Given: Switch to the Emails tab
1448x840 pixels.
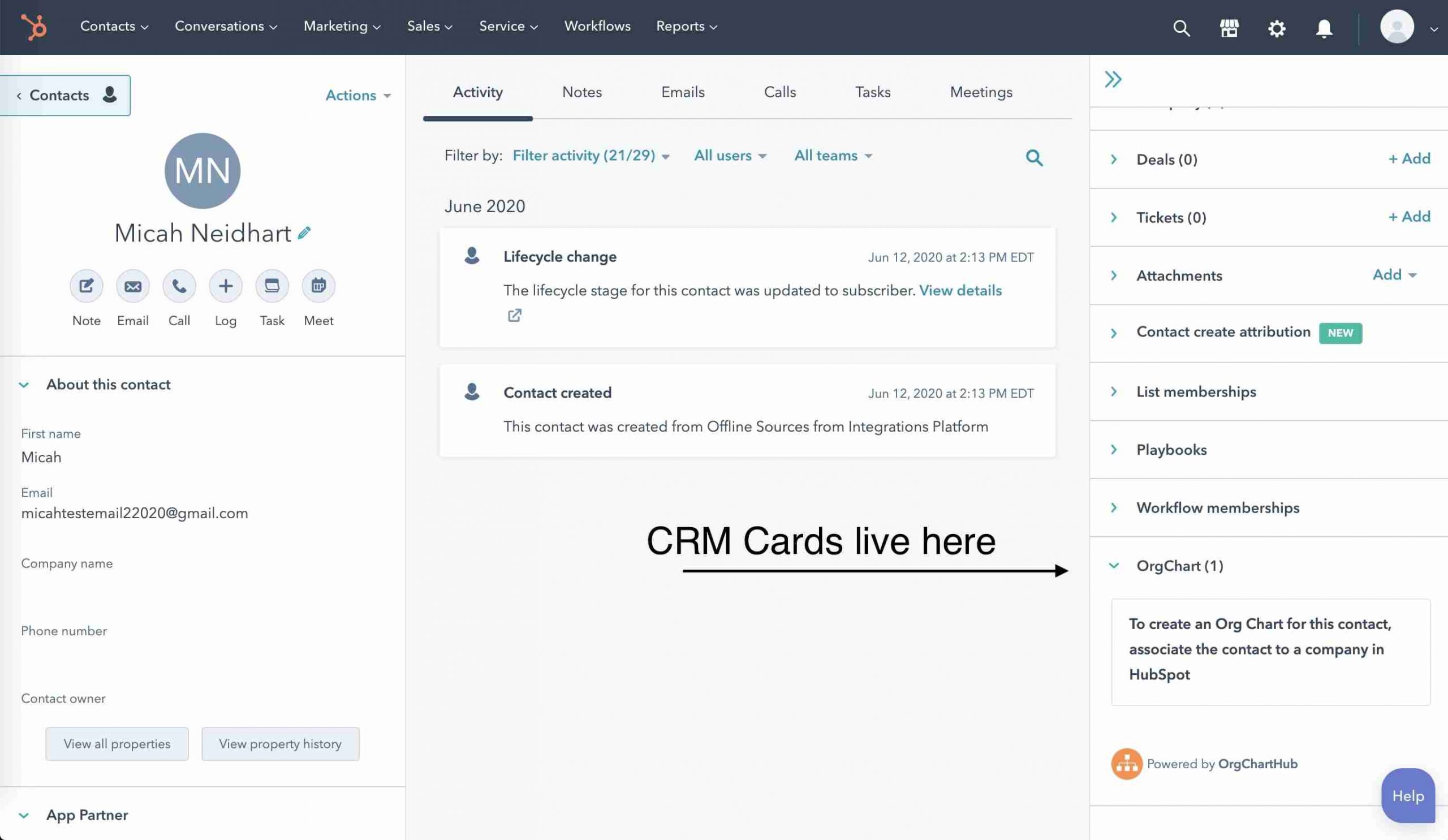Looking at the screenshot, I should 682,92.
